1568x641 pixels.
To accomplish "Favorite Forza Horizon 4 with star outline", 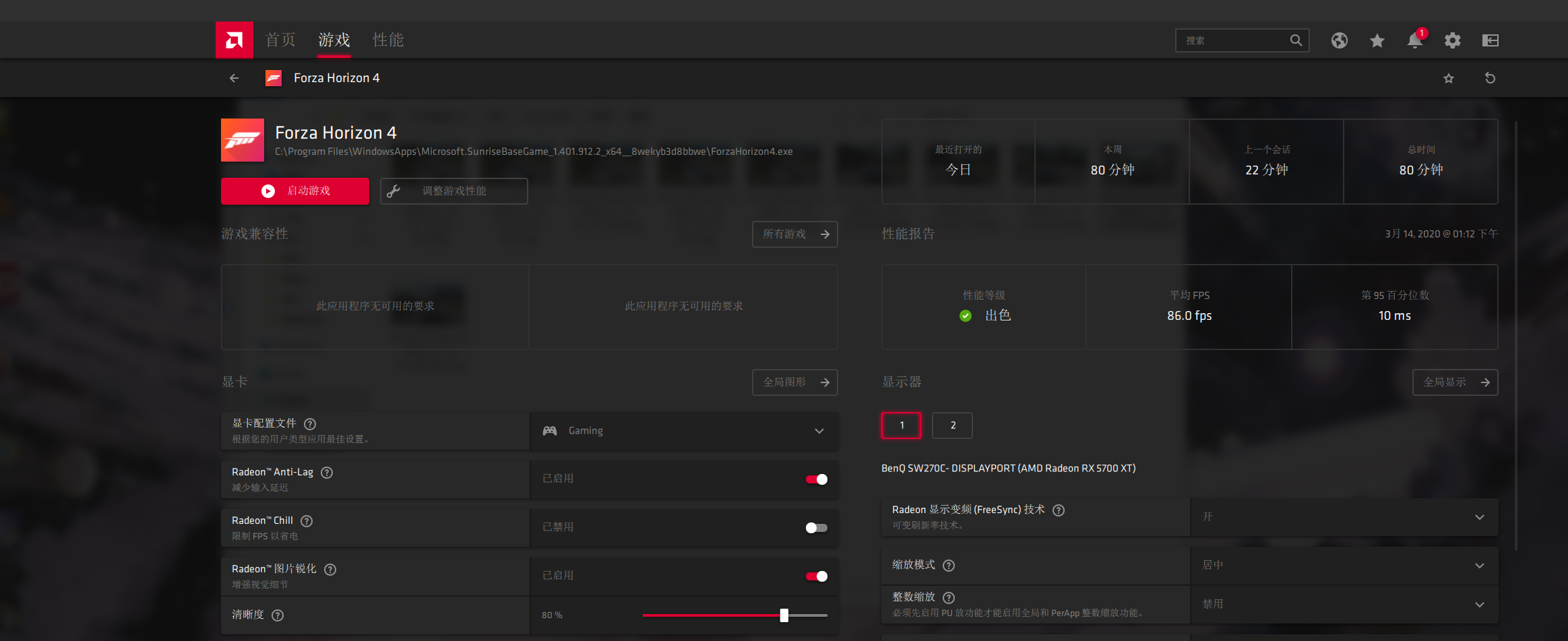I will click(1448, 79).
